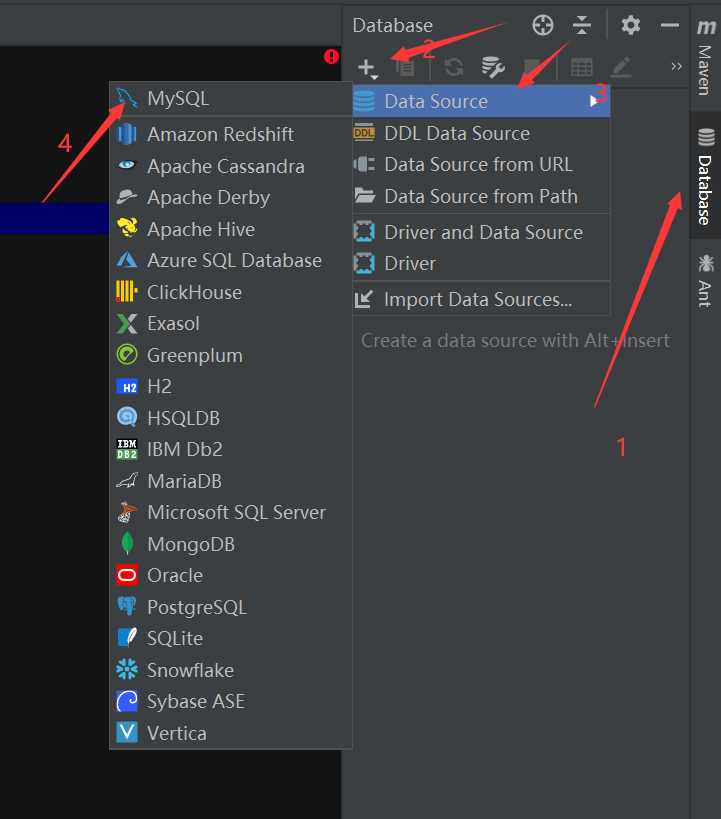
Task: Click the plus New data source button
Action: pos(368,68)
